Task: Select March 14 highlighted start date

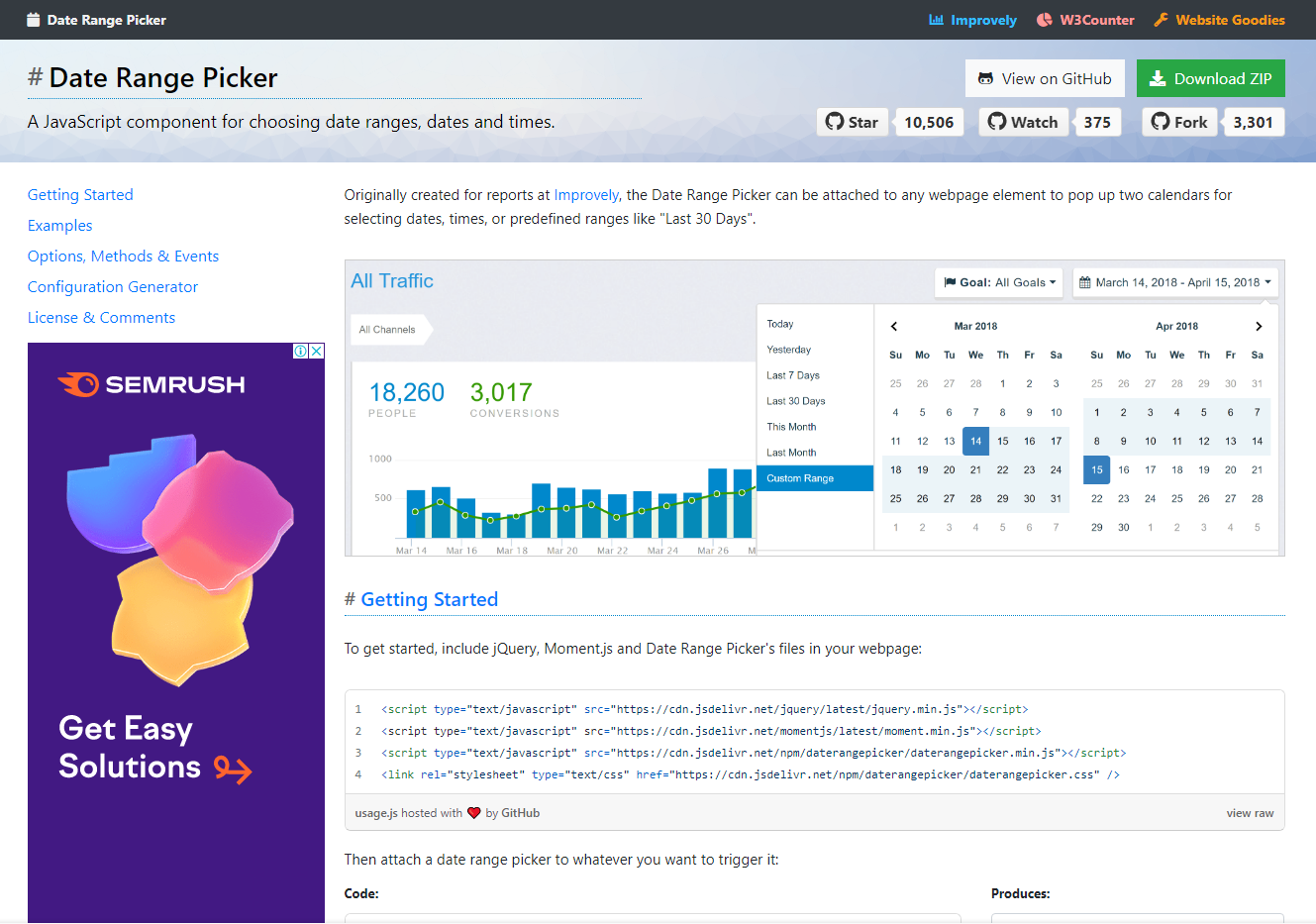Action: point(975,441)
